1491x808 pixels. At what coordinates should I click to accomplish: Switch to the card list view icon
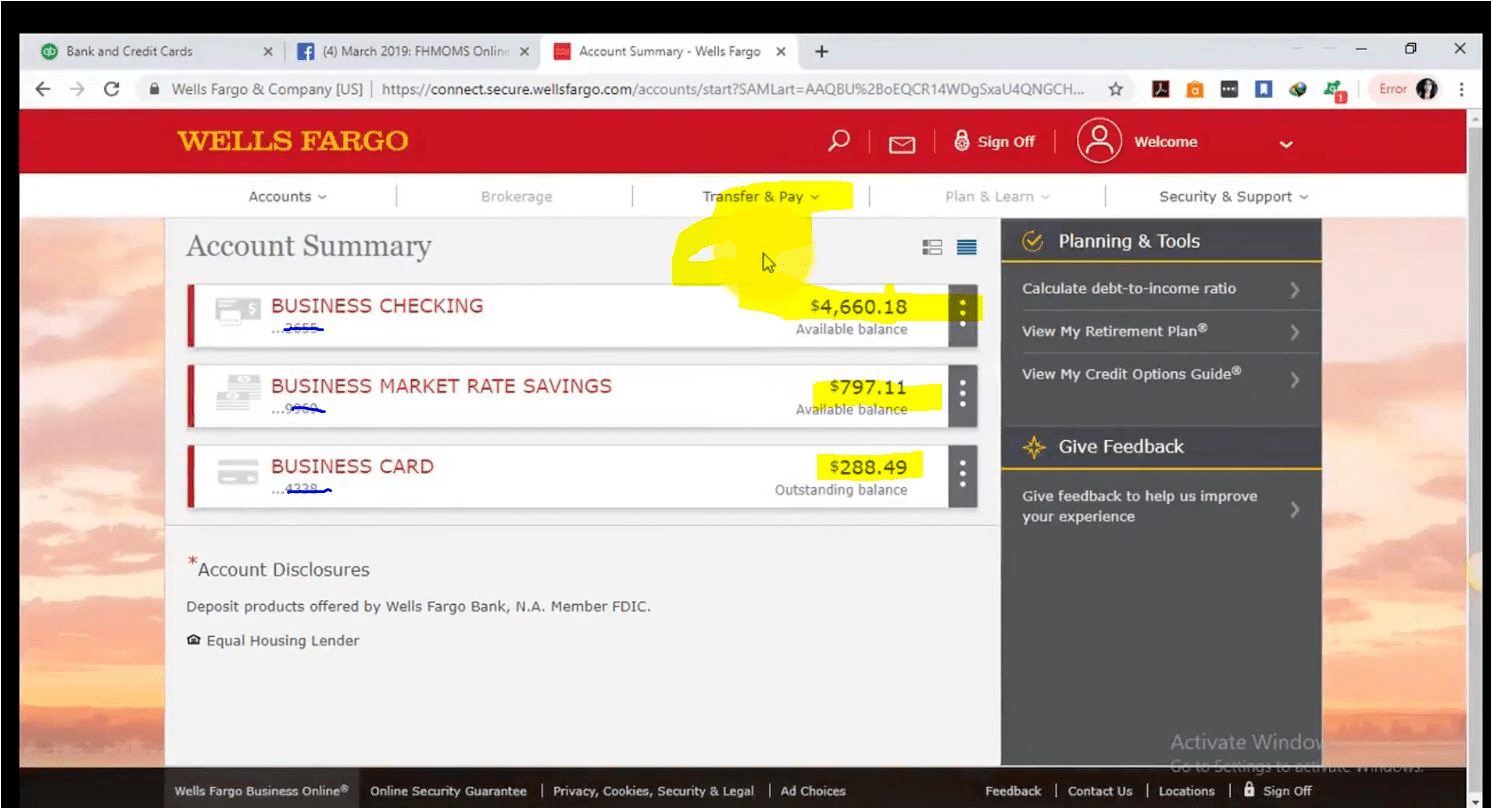pos(932,247)
